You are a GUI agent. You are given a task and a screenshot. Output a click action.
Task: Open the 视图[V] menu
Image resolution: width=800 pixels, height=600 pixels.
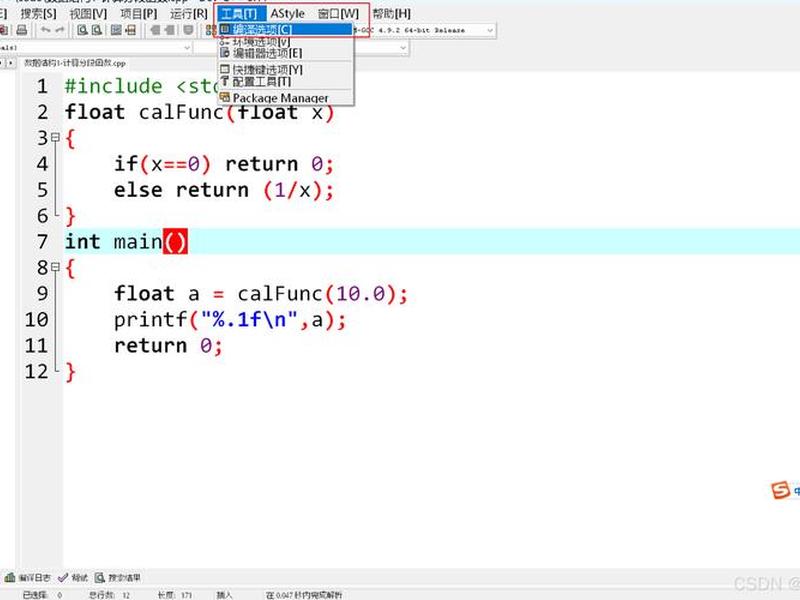click(88, 14)
